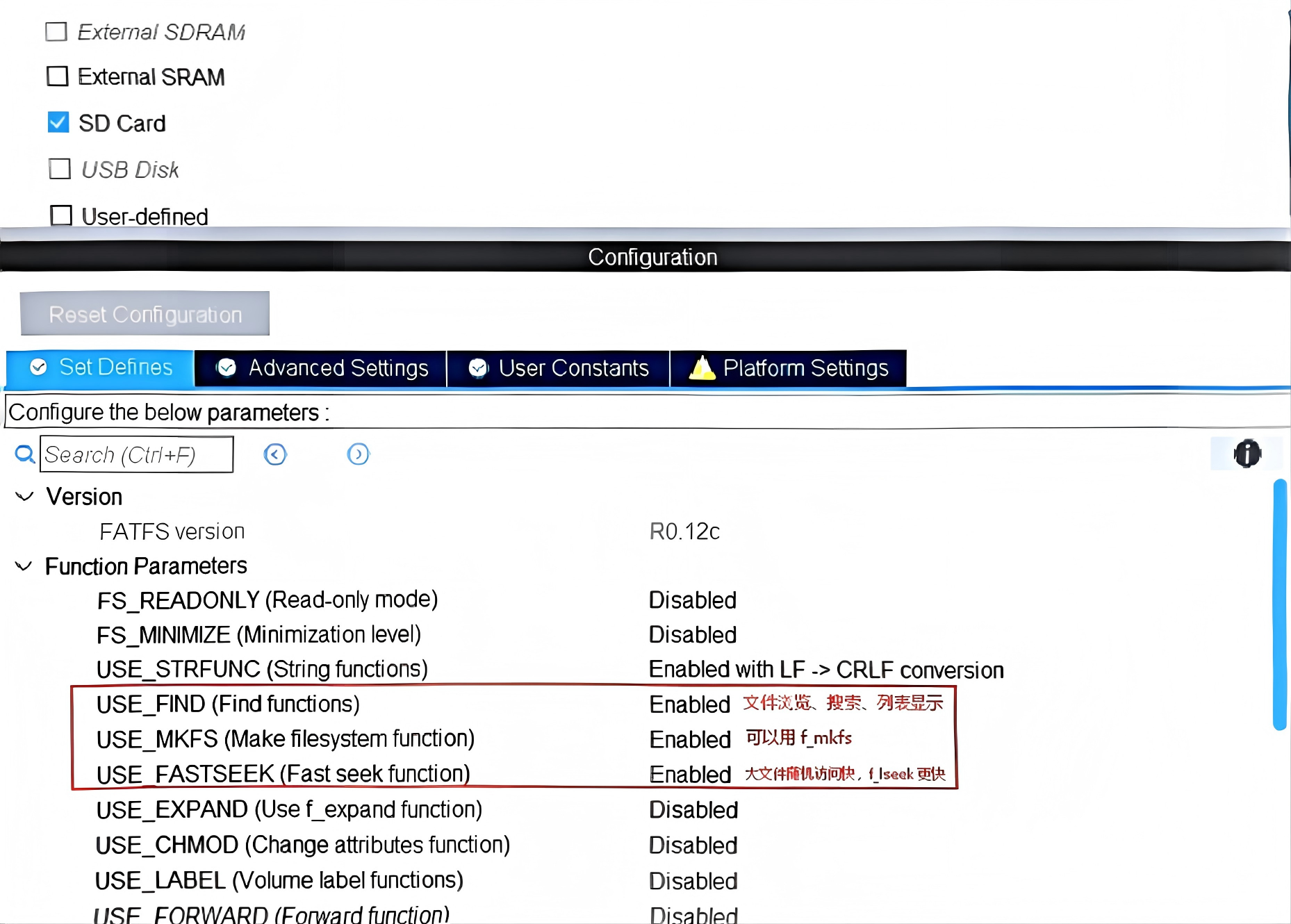
Task: Select the FS_READONLY (Read-only mode) parameter
Action: (x=268, y=600)
